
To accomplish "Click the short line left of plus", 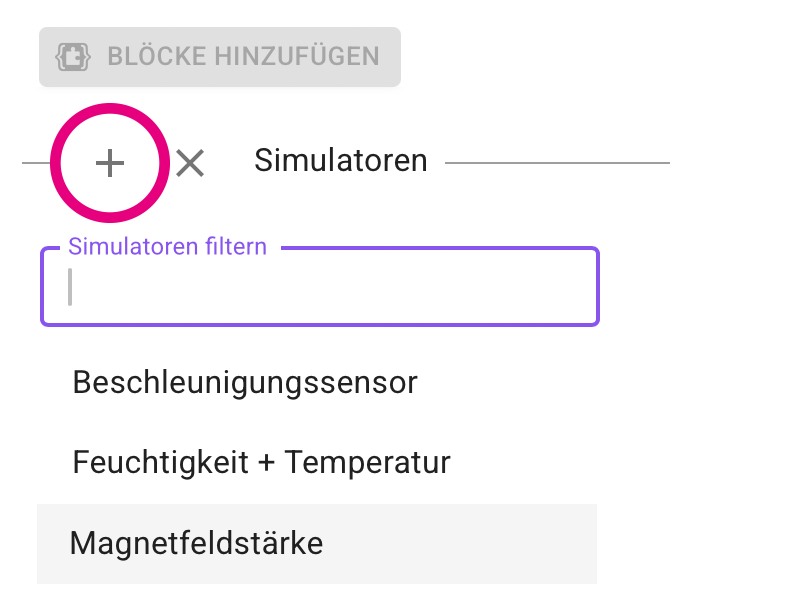I will 36,163.
